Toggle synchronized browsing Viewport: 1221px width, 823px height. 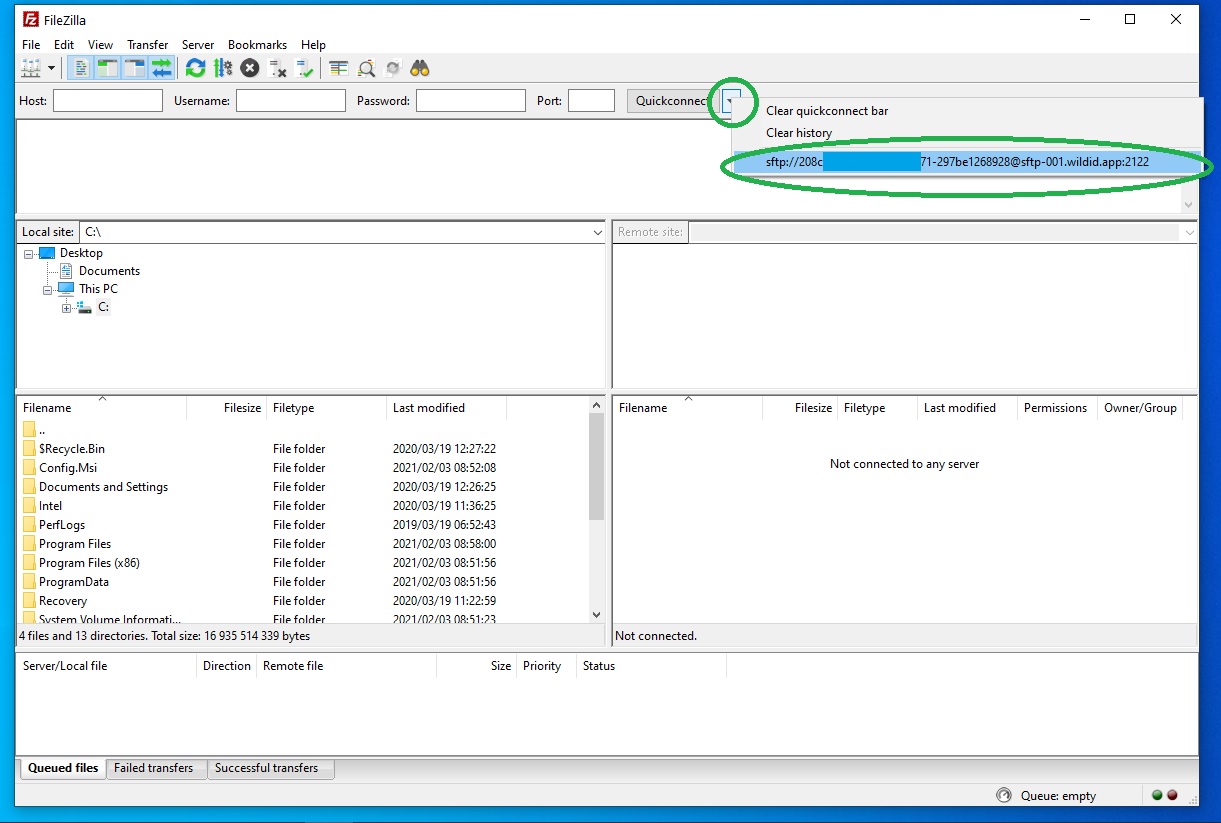pos(393,68)
